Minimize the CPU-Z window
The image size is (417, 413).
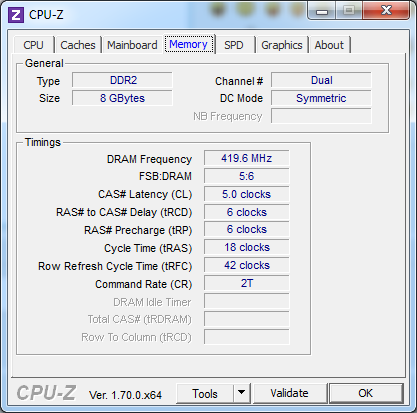click(x=322, y=11)
